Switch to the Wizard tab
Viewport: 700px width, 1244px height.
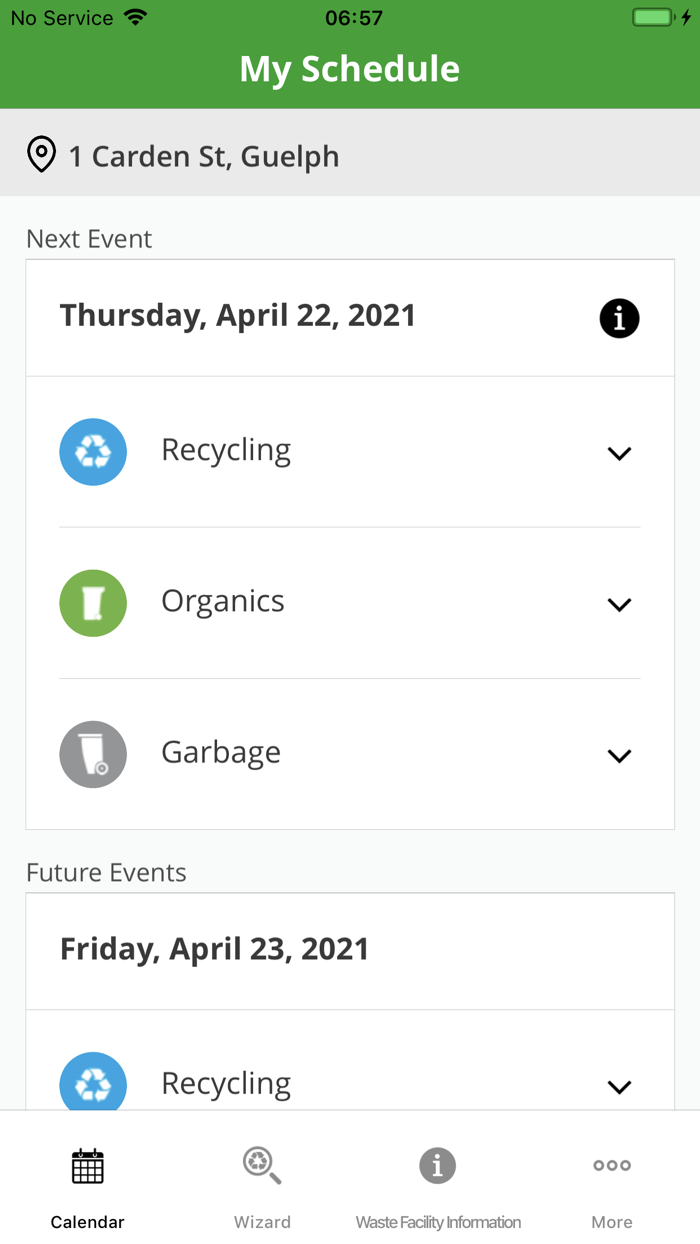[x=262, y=1185]
